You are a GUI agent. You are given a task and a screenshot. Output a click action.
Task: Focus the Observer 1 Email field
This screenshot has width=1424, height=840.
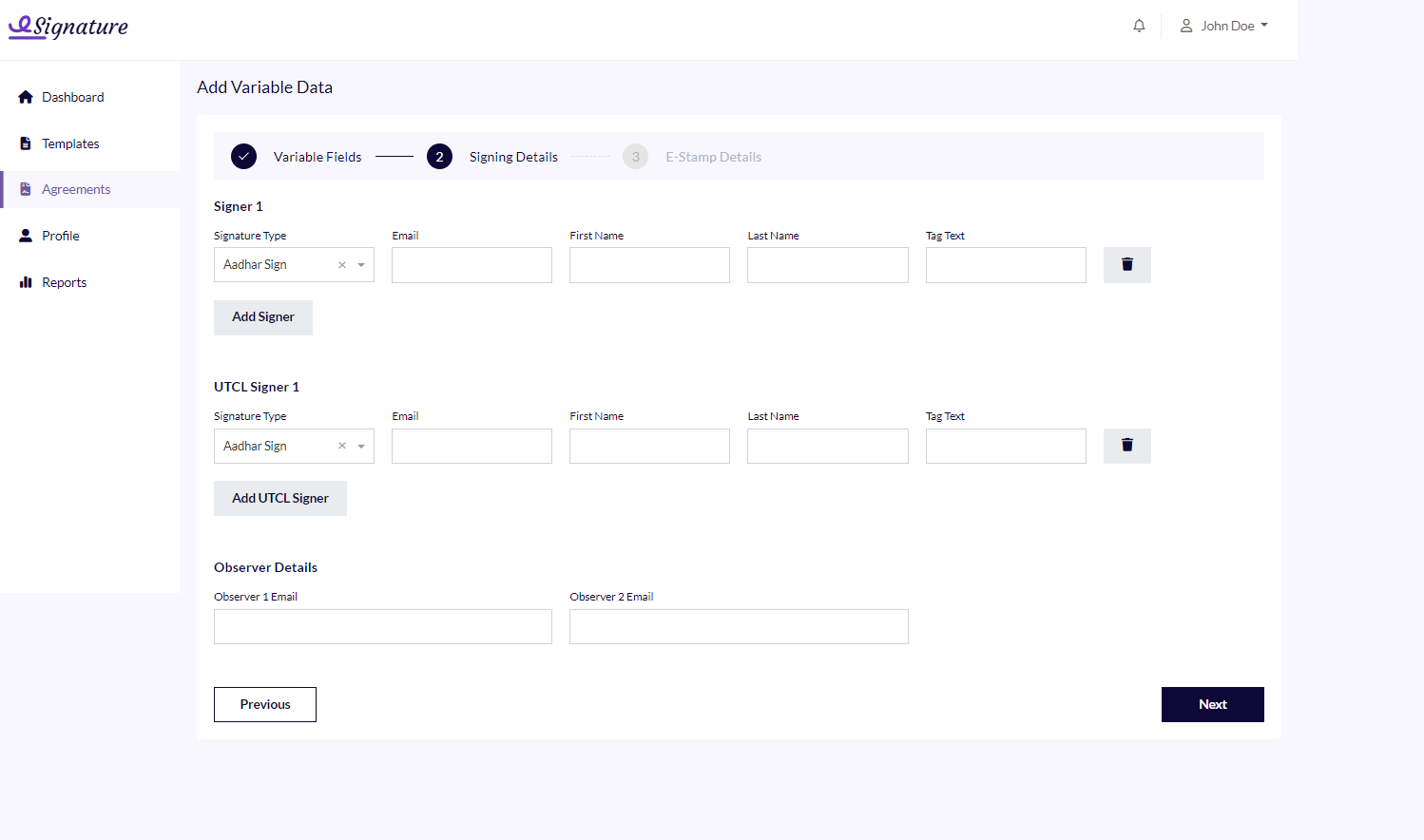tap(382, 627)
